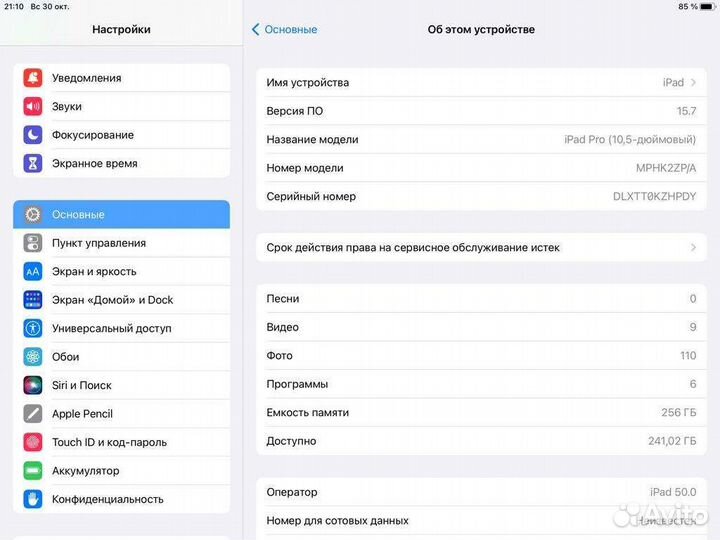The image size is (720, 540).
Task: Expand the service coverage expired chevron
Action: 693,247
